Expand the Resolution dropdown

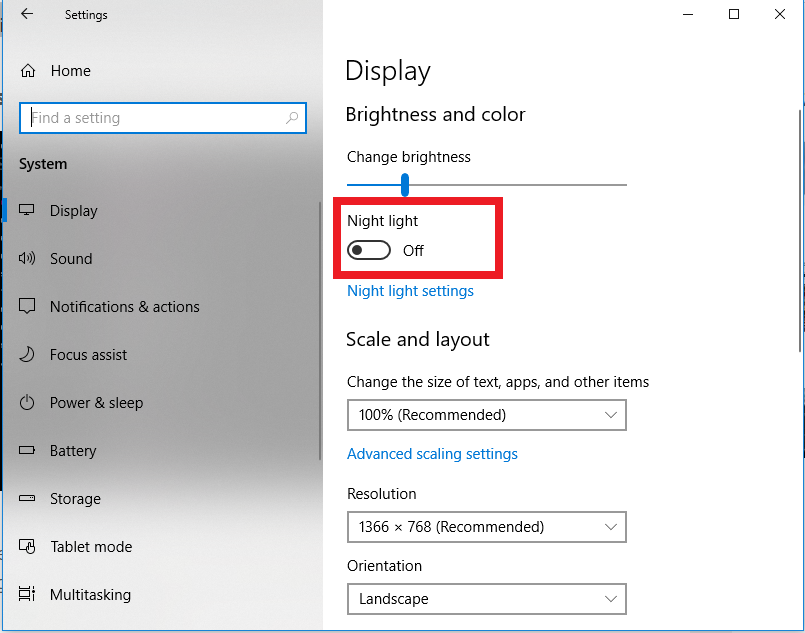487,527
